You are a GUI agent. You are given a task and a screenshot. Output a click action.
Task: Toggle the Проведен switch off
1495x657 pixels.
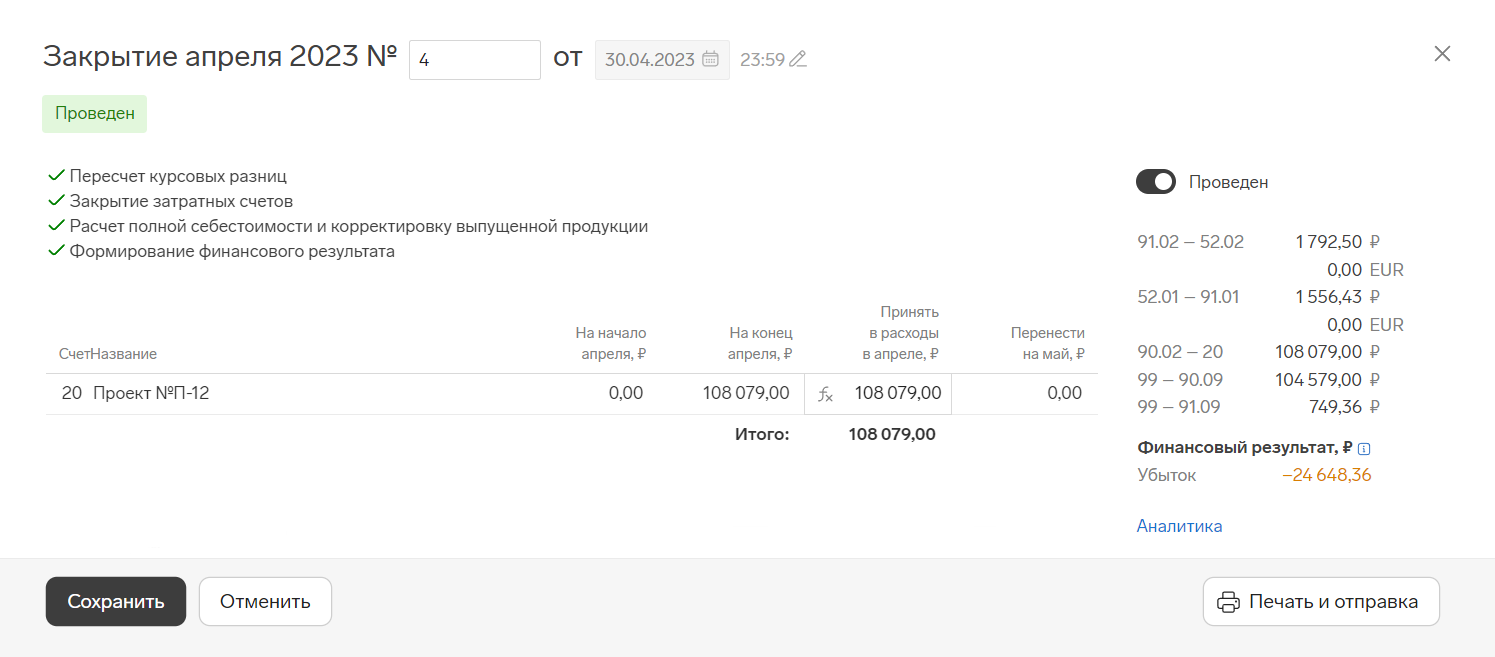coord(1155,182)
